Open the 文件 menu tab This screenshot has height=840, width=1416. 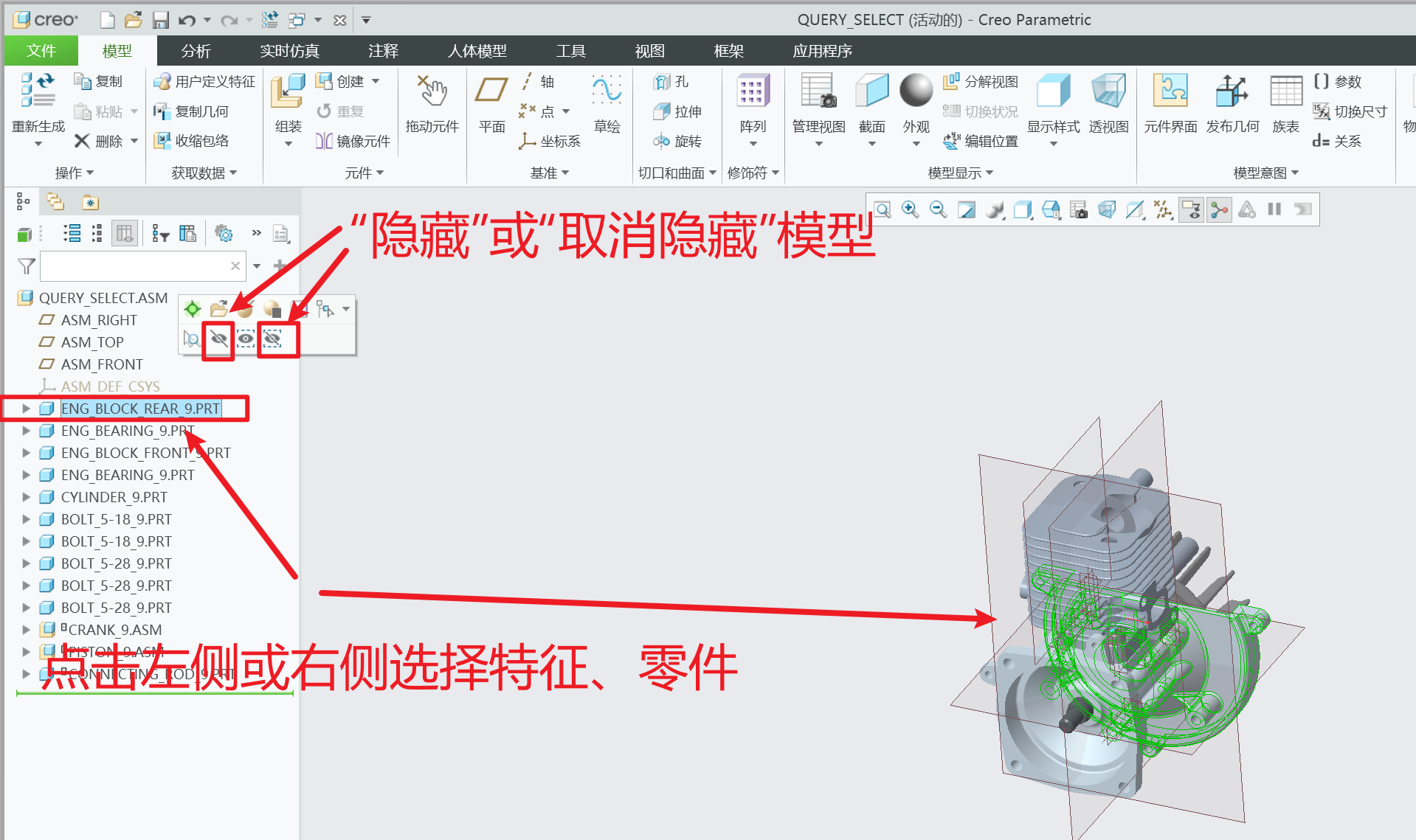(41, 51)
